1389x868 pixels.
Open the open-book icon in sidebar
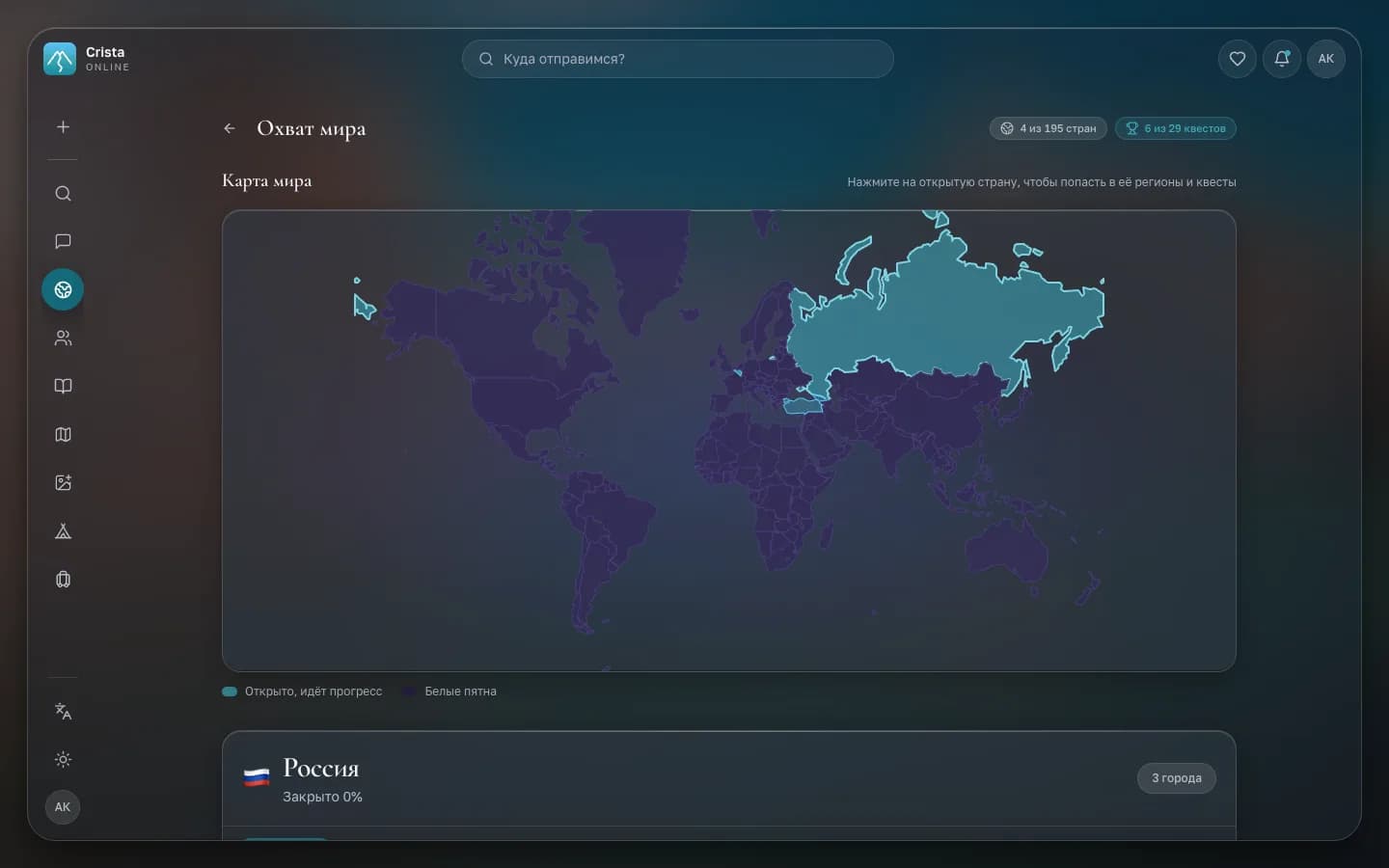pos(63,386)
